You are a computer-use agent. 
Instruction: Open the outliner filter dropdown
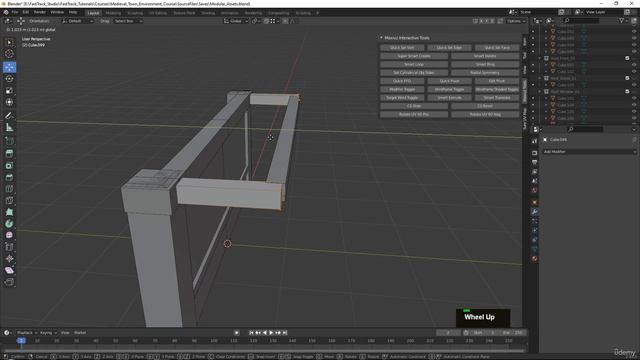tap(622, 20)
